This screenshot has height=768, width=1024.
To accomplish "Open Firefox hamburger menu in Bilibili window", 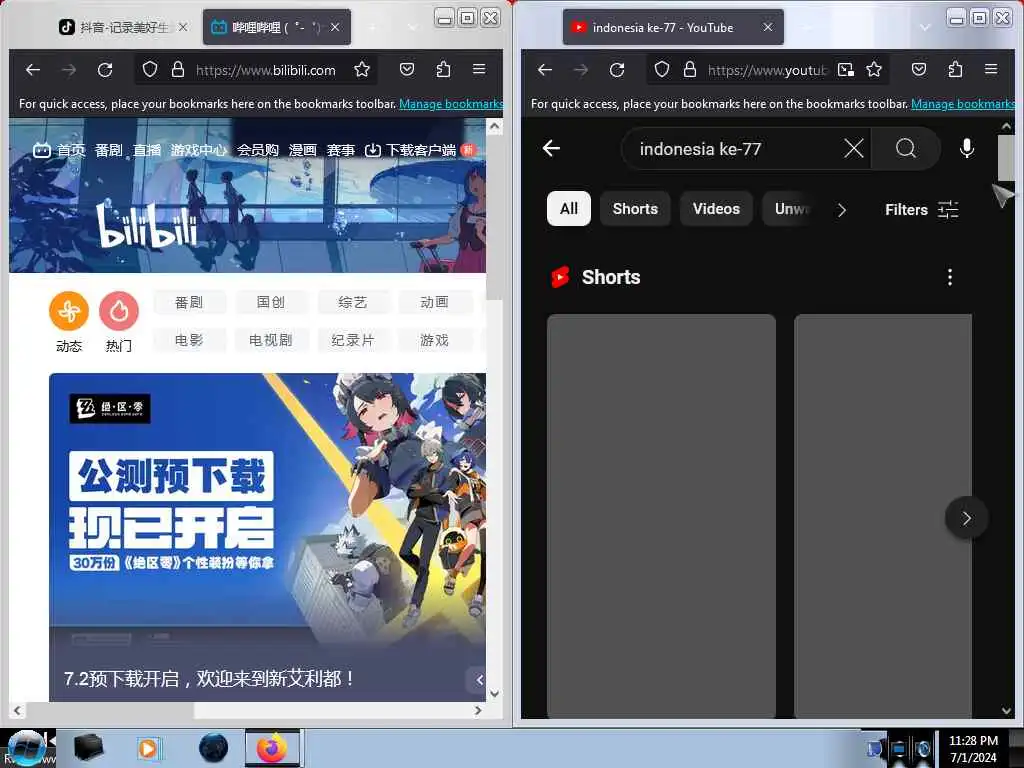I will [479, 69].
